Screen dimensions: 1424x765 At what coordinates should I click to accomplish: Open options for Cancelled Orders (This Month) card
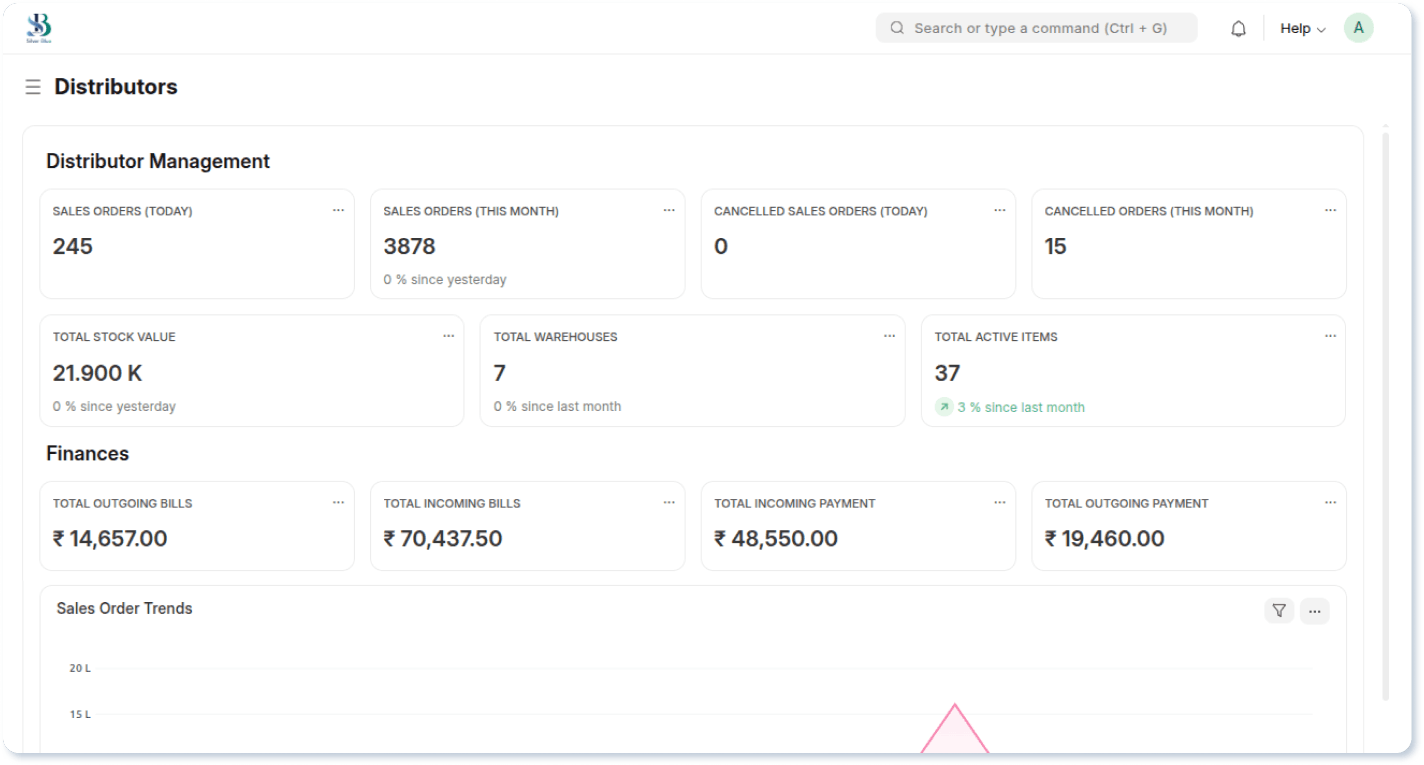tap(1330, 210)
